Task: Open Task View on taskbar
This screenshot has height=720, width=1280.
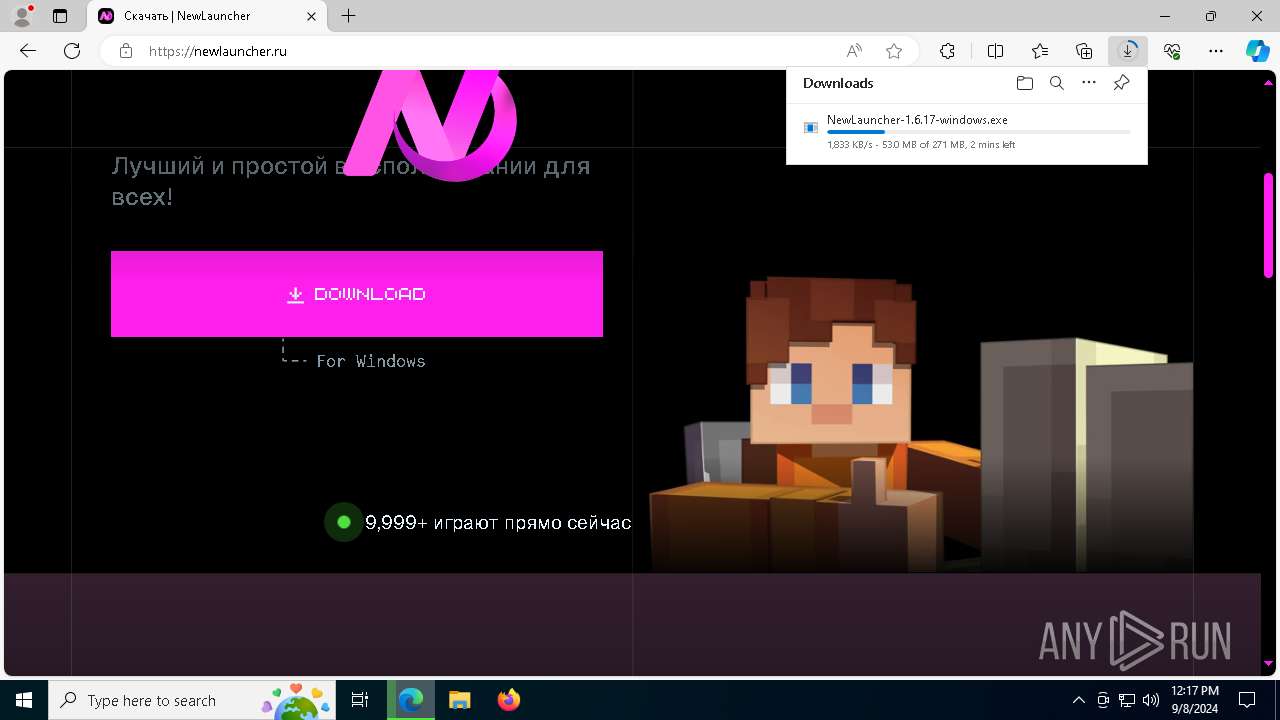Action: pyautogui.click(x=360, y=700)
